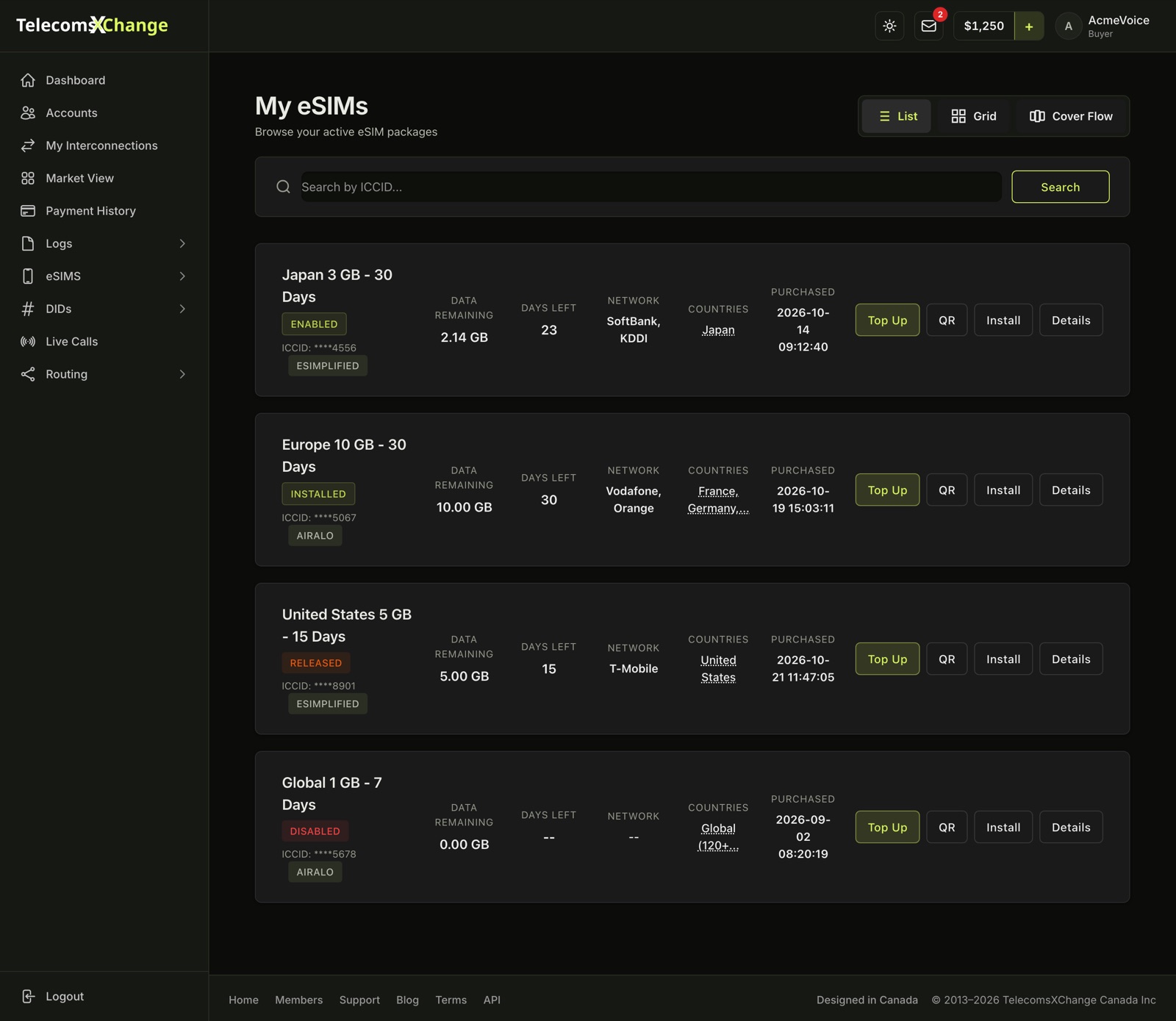Click the search magnifier icon

tap(283, 187)
